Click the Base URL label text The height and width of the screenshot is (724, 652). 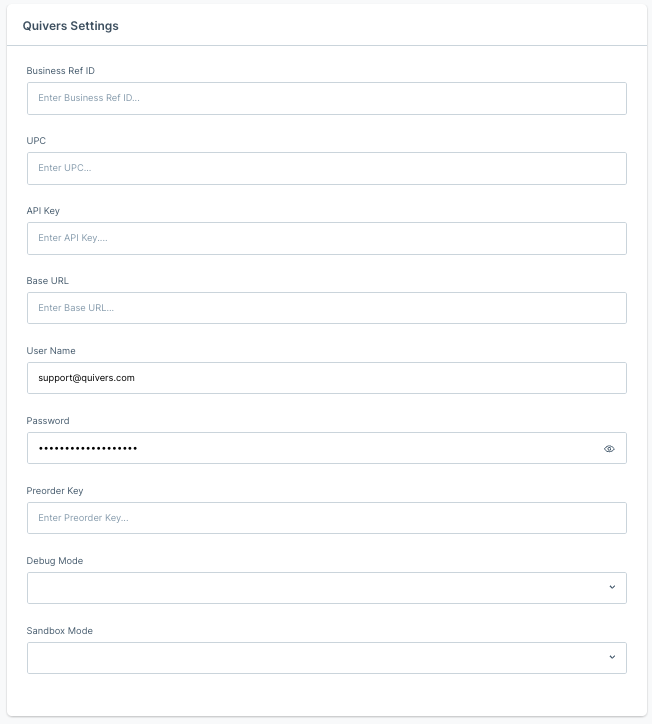pos(48,281)
